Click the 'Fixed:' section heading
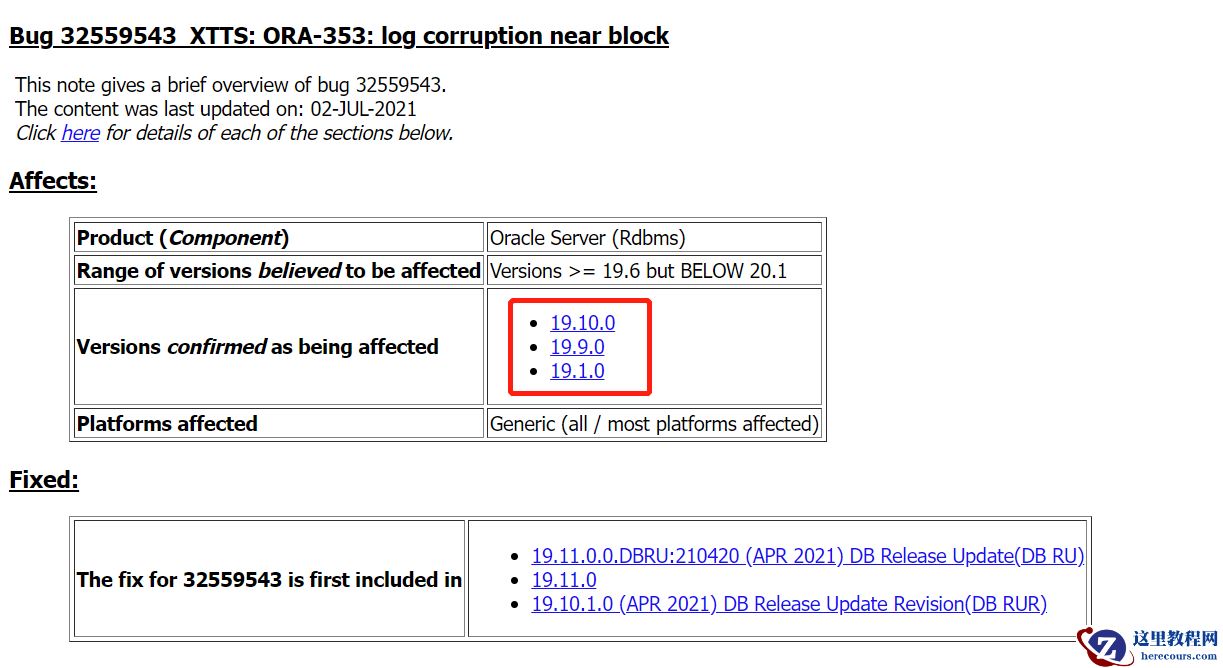The image size is (1223, 668). tap(44, 480)
